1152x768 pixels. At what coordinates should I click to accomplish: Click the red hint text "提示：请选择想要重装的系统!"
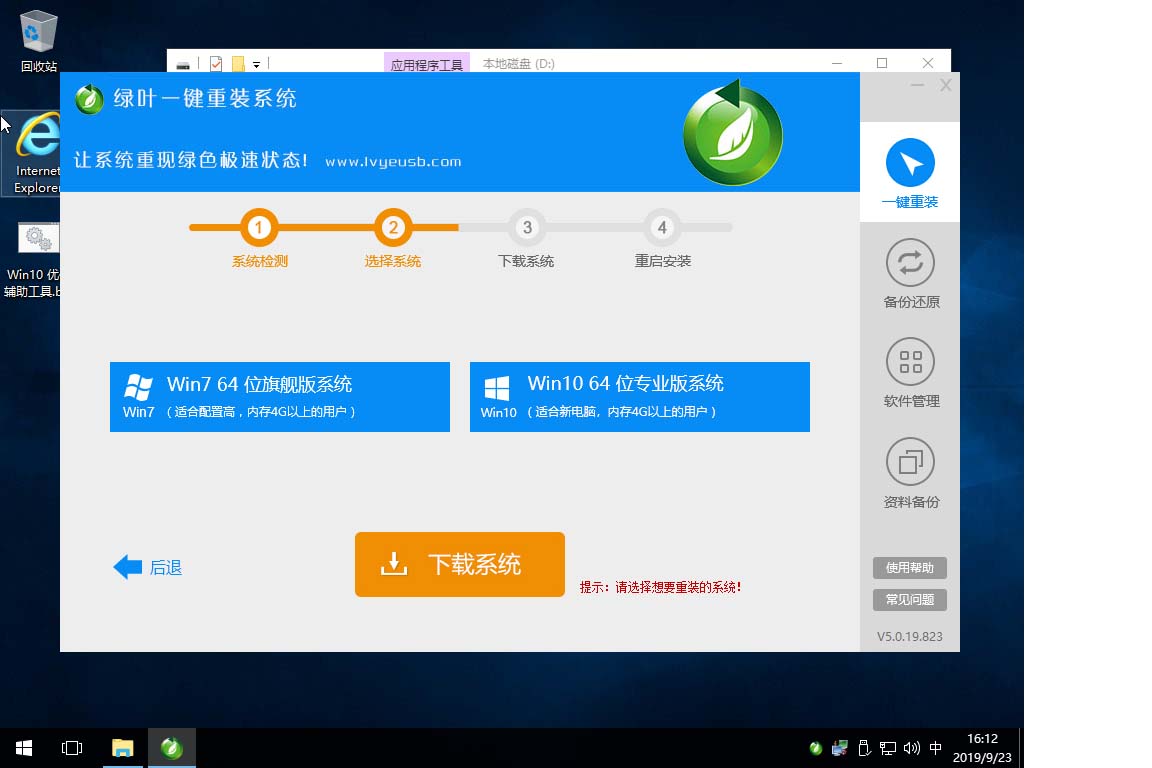click(x=660, y=587)
